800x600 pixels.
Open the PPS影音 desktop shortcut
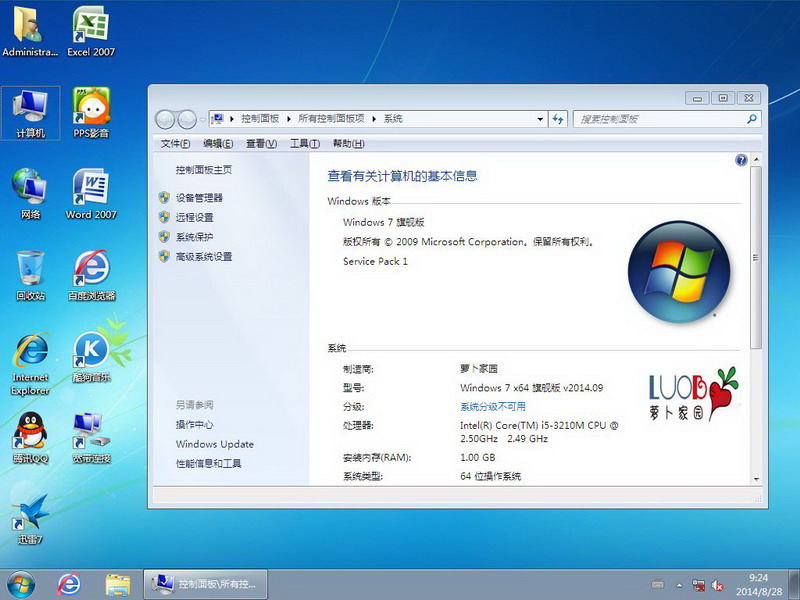(x=91, y=113)
